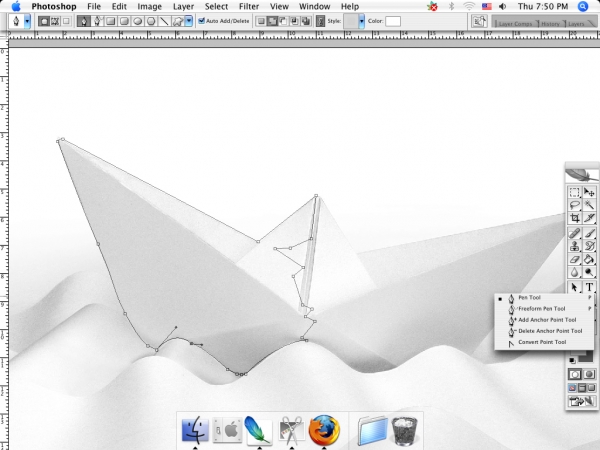The height and width of the screenshot is (450, 600).
Task: Open the Filter menu
Action: pos(249,7)
